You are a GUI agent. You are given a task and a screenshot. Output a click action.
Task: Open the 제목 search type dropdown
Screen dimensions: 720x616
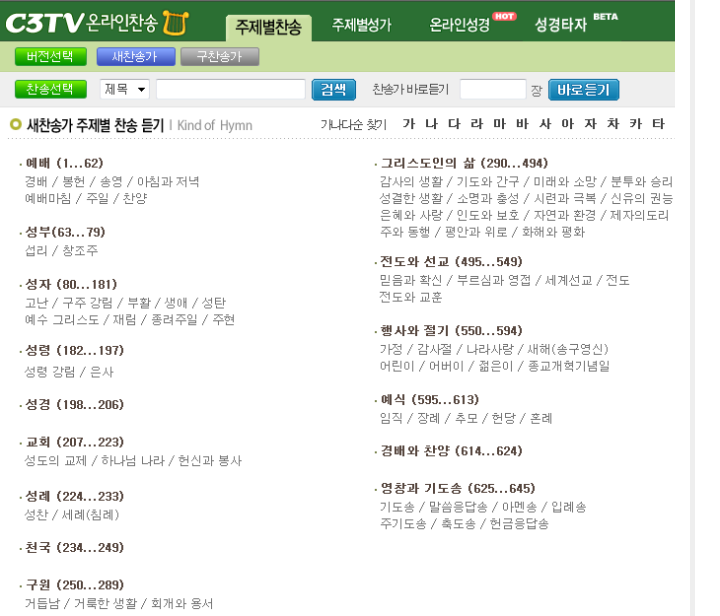125,89
